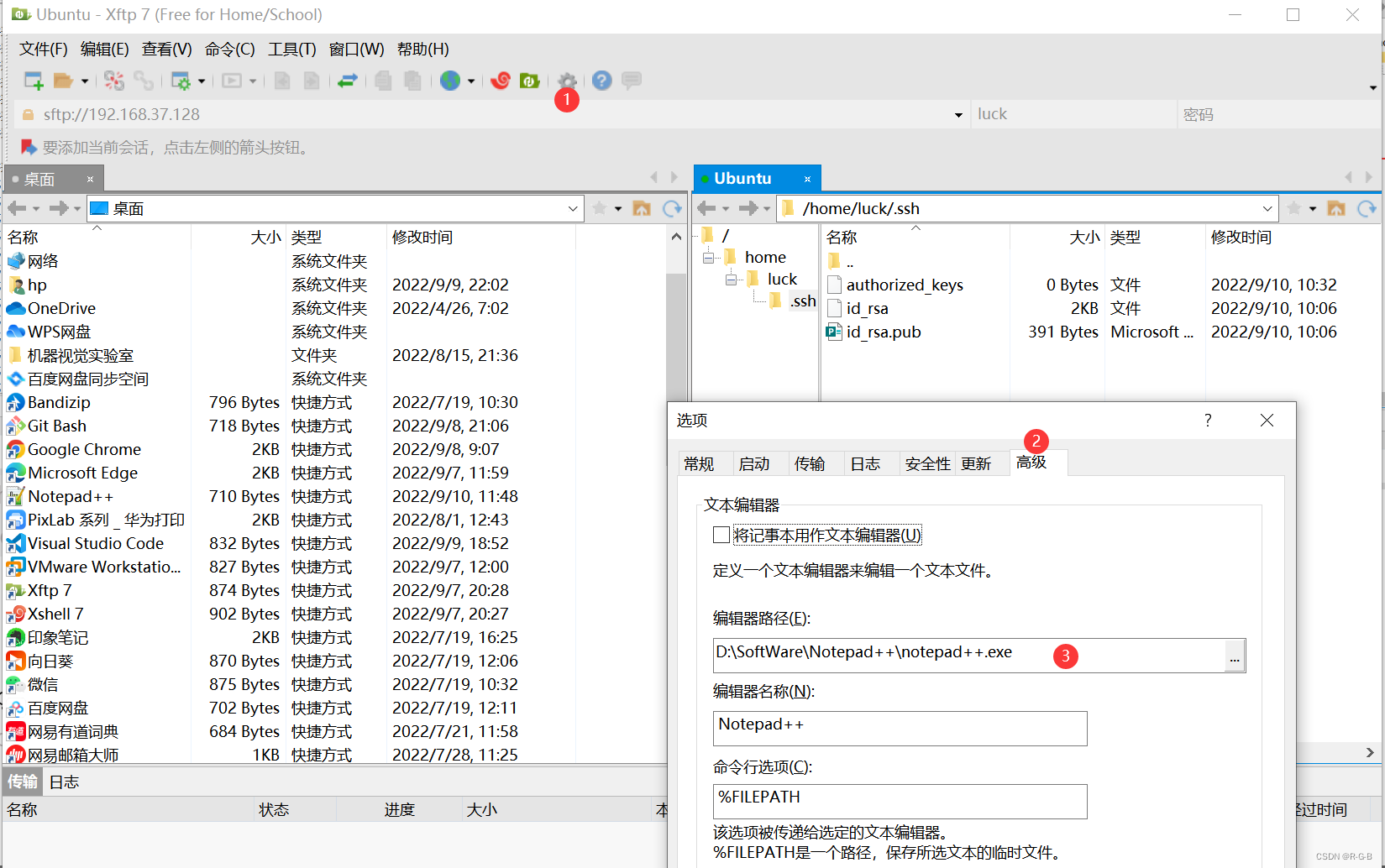Go forward in the 桌面 local pane

(59, 208)
